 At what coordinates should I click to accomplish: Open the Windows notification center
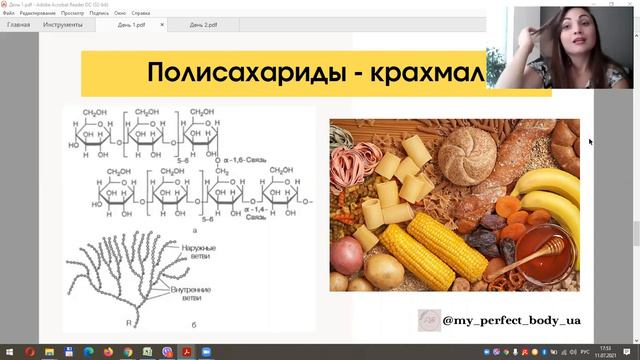[x=627, y=352]
